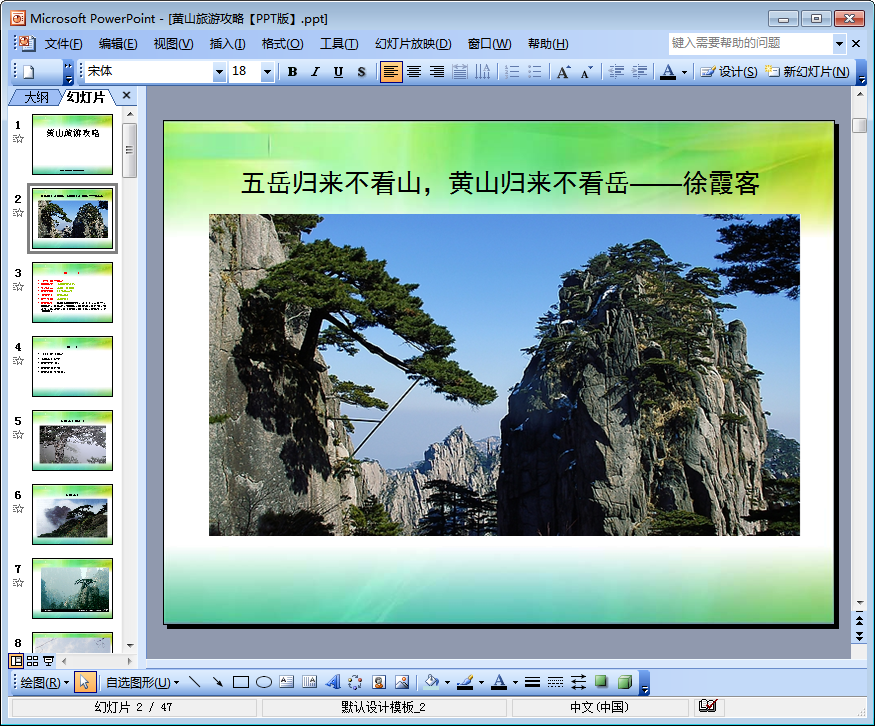Toggle Underline formatting
The height and width of the screenshot is (726, 875).
coord(338,71)
